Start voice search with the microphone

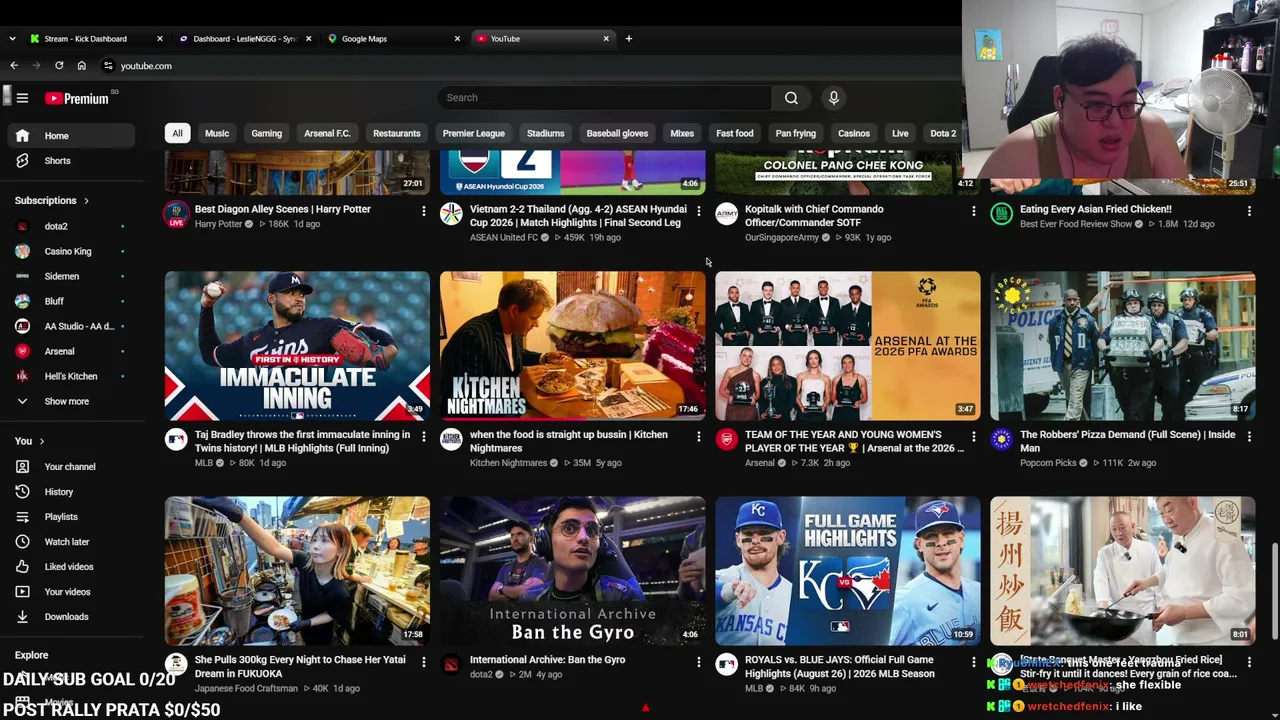(833, 98)
